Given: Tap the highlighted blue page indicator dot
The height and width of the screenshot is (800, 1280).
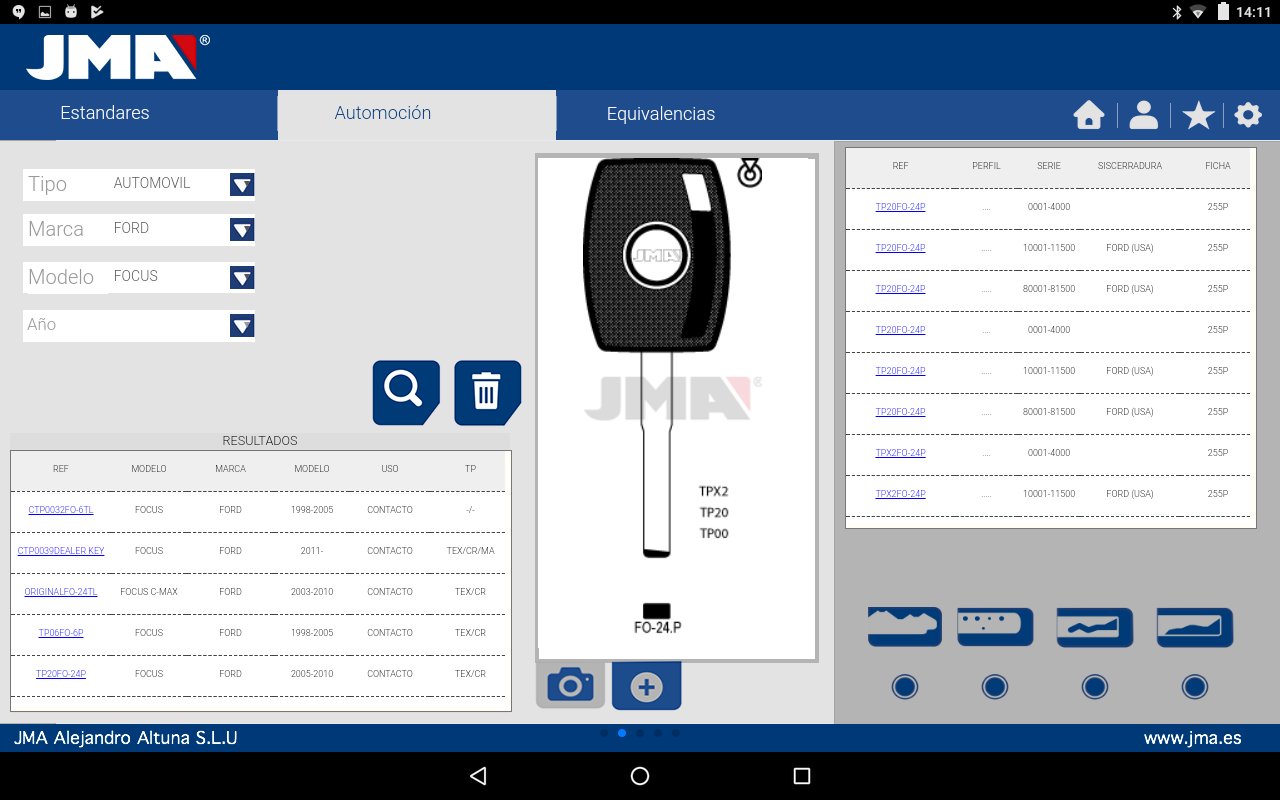Looking at the screenshot, I should pyautogui.click(x=622, y=733).
